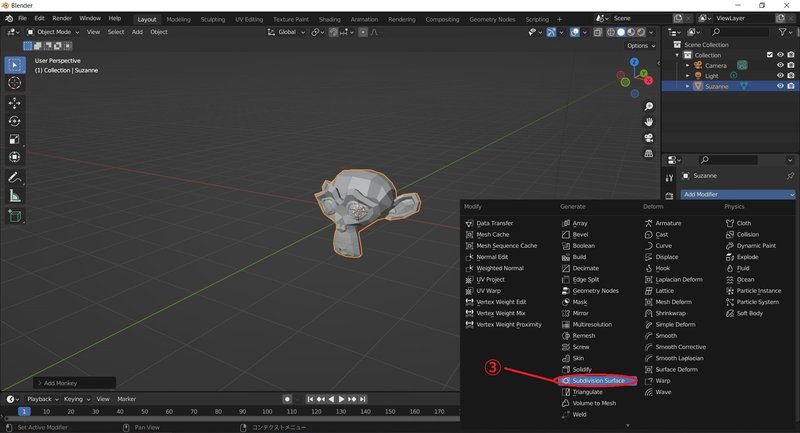The width and height of the screenshot is (800, 433).
Task: Jump to timeline end frame
Action: (363, 399)
